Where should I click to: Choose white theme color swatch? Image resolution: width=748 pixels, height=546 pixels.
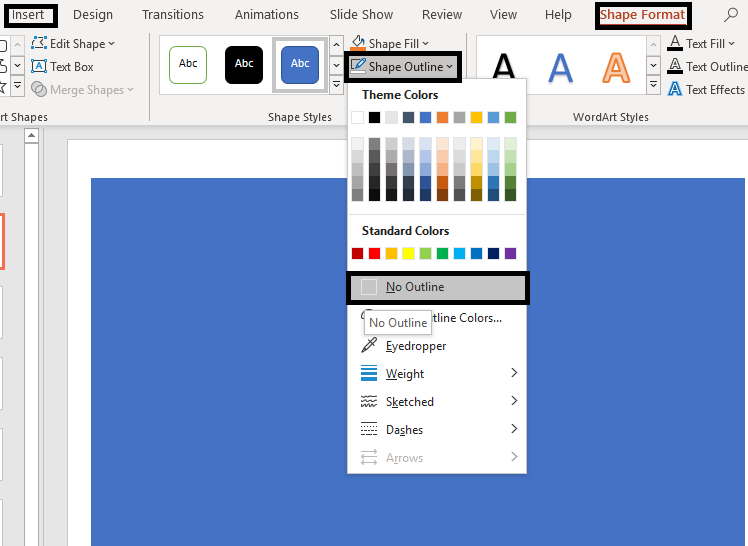tap(357, 117)
